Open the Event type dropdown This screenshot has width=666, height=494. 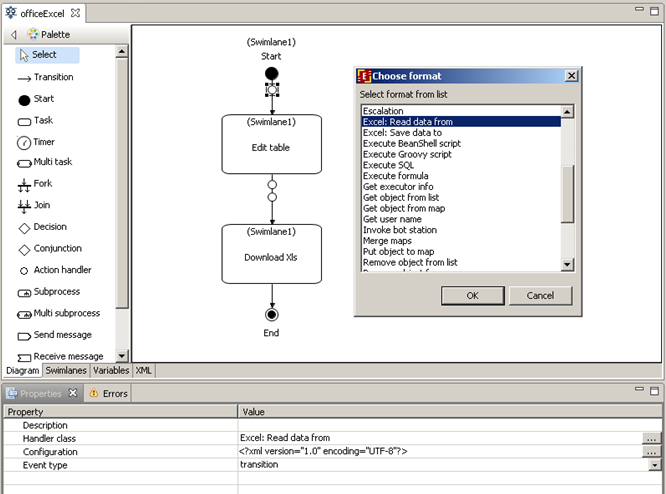point(655,465)
